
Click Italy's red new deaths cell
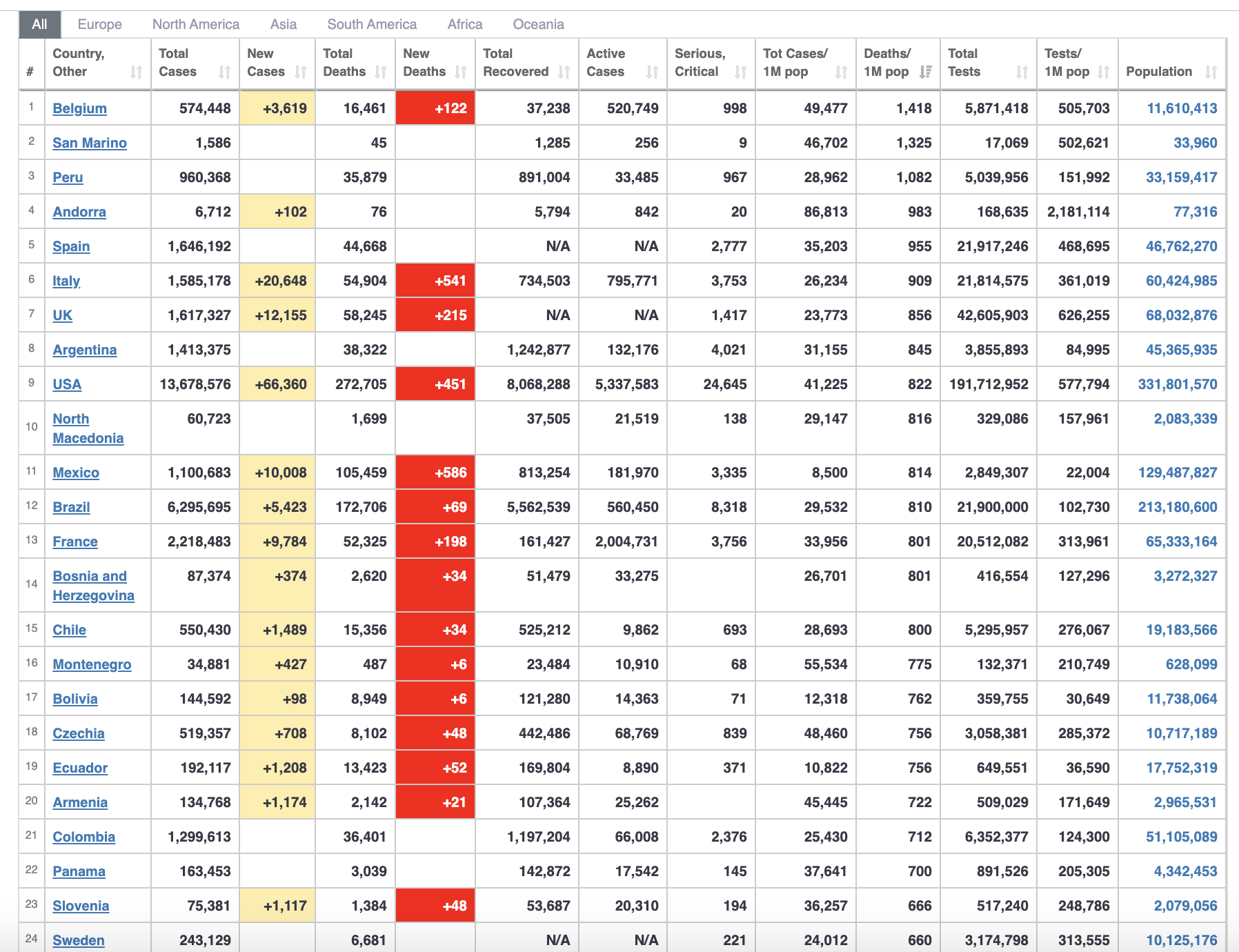pyautogui.click(x=435, y=281)
